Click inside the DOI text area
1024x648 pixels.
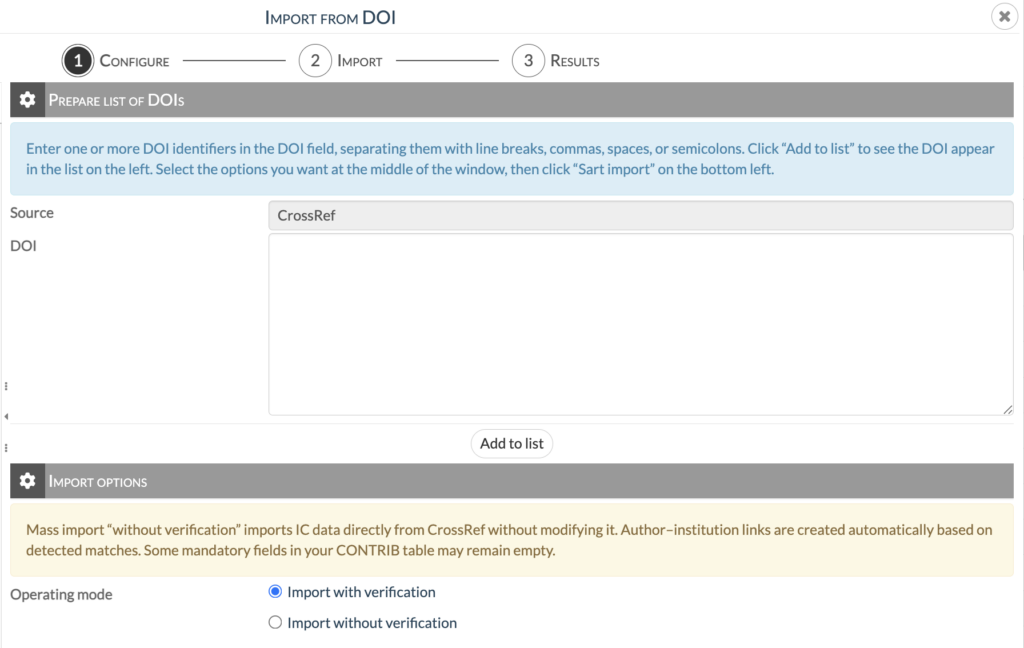tap(640, 324)
